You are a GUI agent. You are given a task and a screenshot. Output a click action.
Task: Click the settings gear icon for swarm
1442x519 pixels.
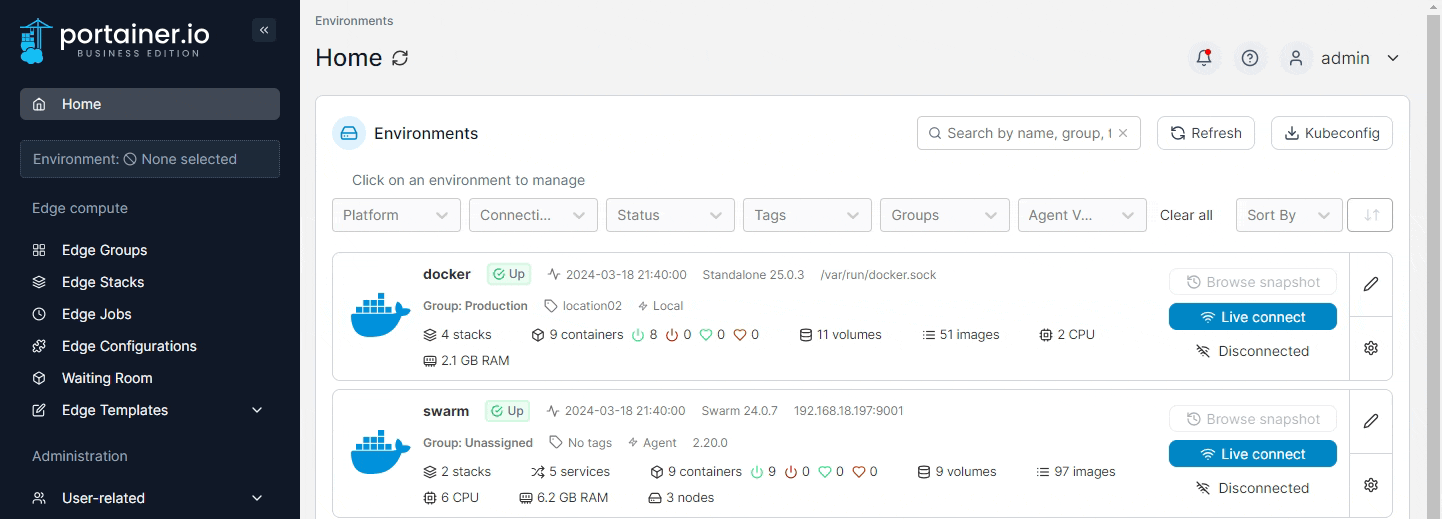pyautogui.click(x=1370, y=485)
